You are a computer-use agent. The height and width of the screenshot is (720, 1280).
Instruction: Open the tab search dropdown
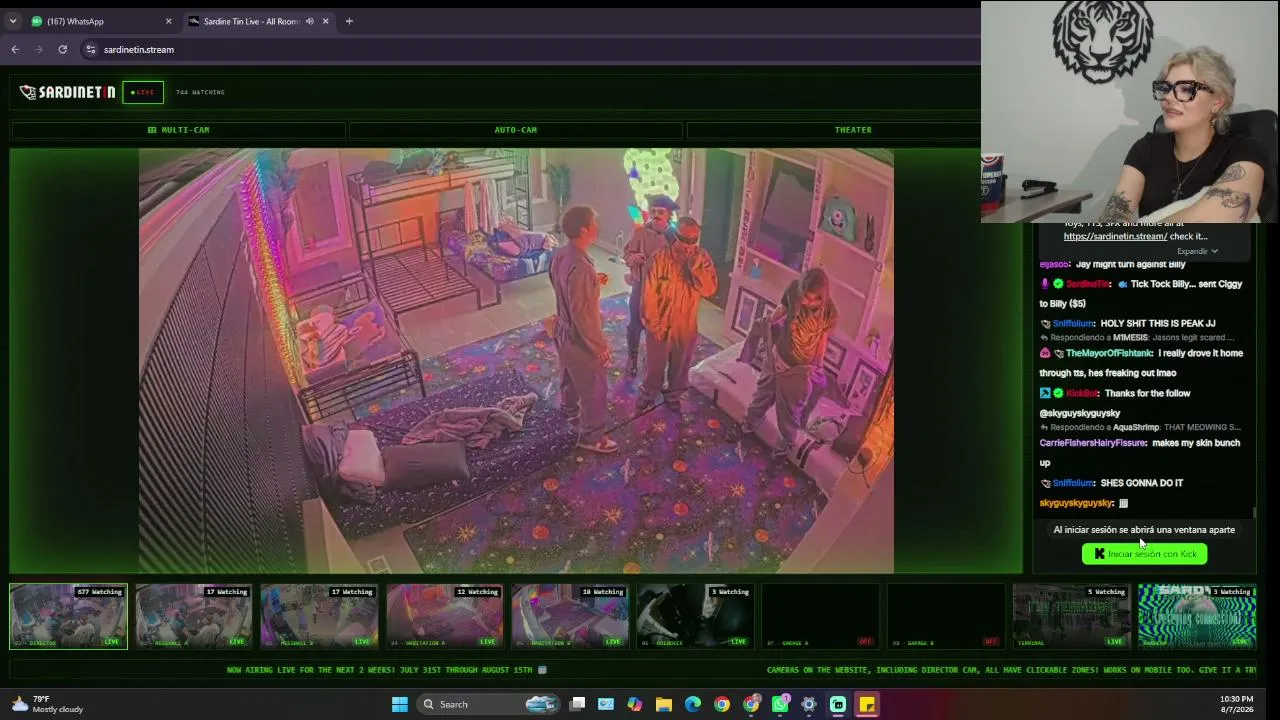pos(13,21)
